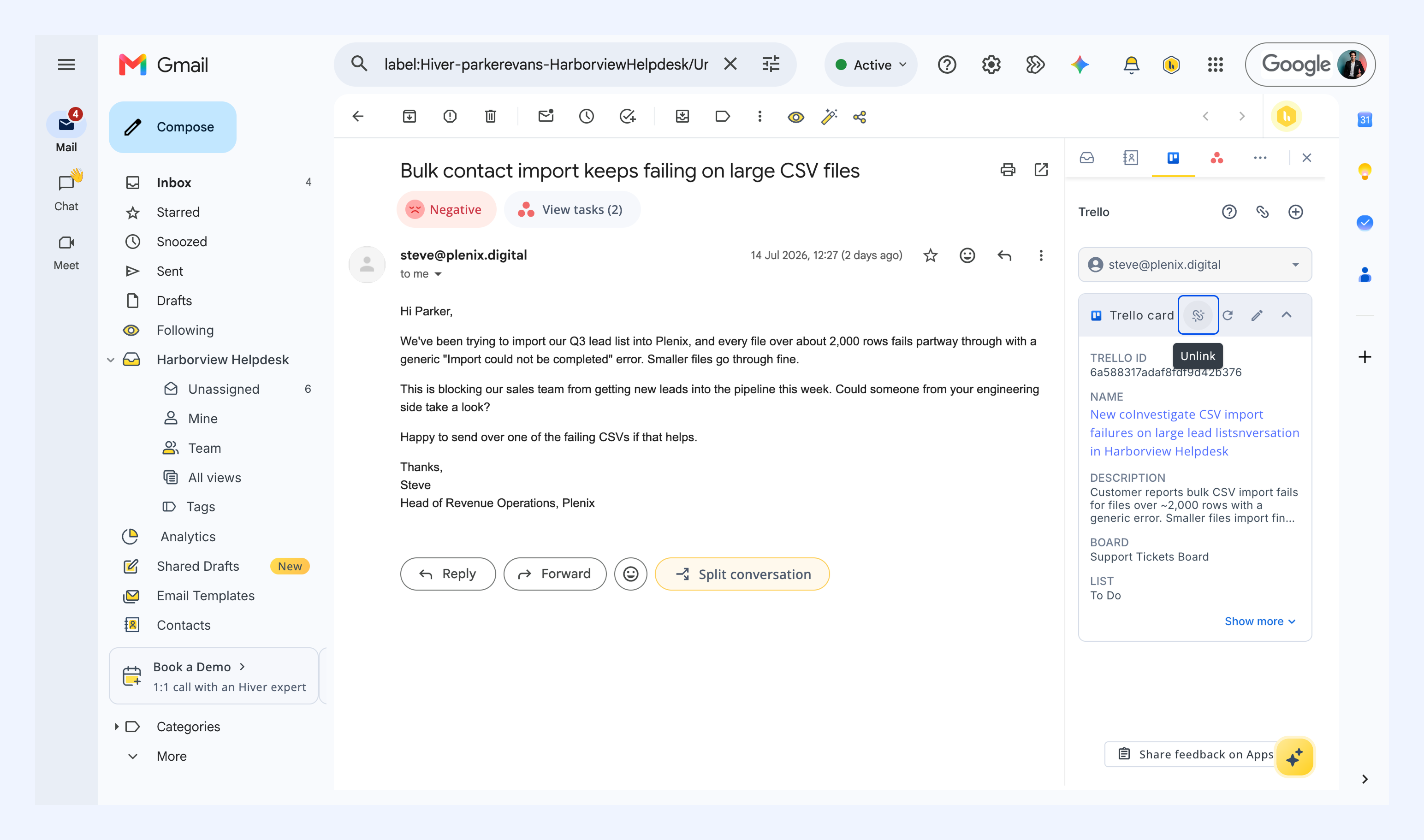Click the Forward button
Screen dimensions: 1424x840
pyautogui.click(x=555, y=574)
